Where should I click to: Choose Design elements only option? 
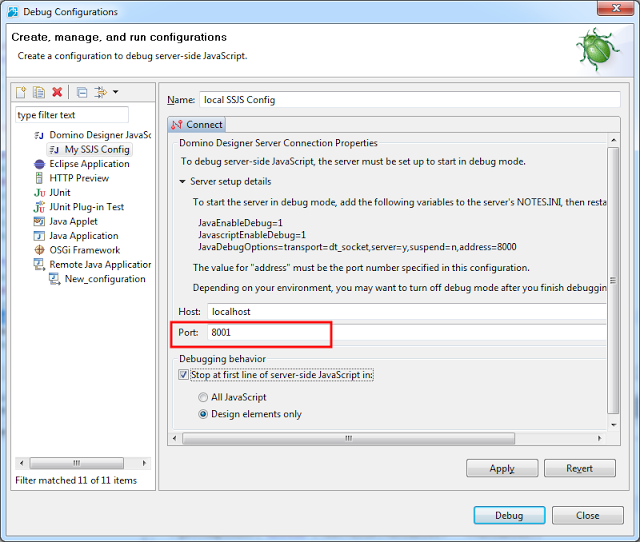click(203, 414)
